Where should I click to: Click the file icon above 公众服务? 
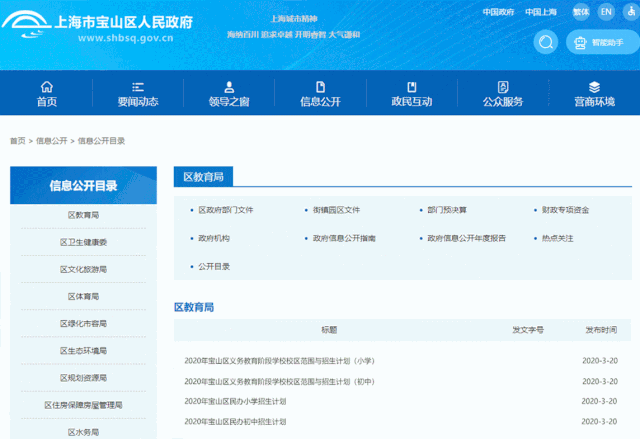tap(503, 86)
